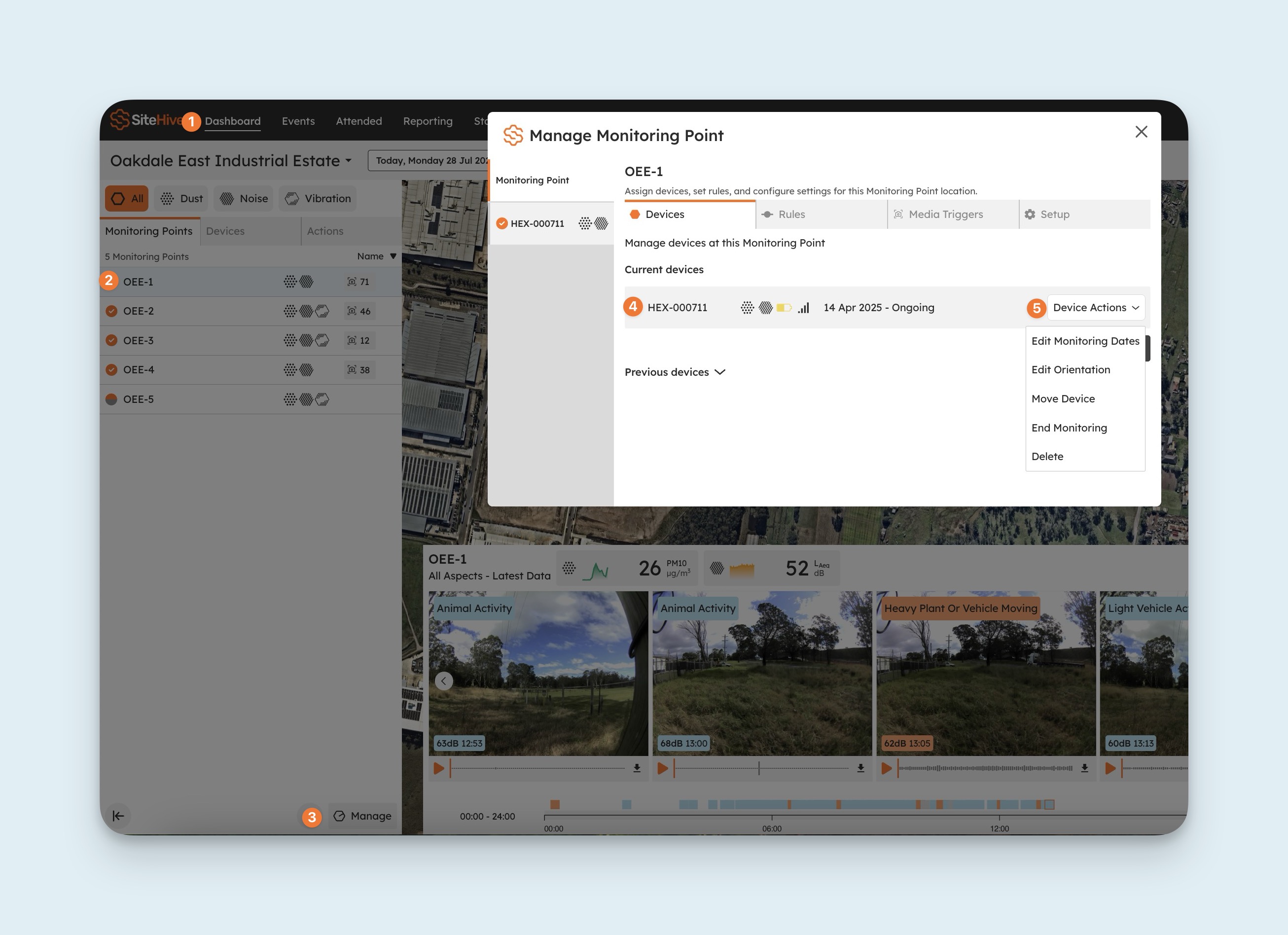Toggle the All aspects filter
This screenshot has height=935, width=1288.
tap(127, 198)
